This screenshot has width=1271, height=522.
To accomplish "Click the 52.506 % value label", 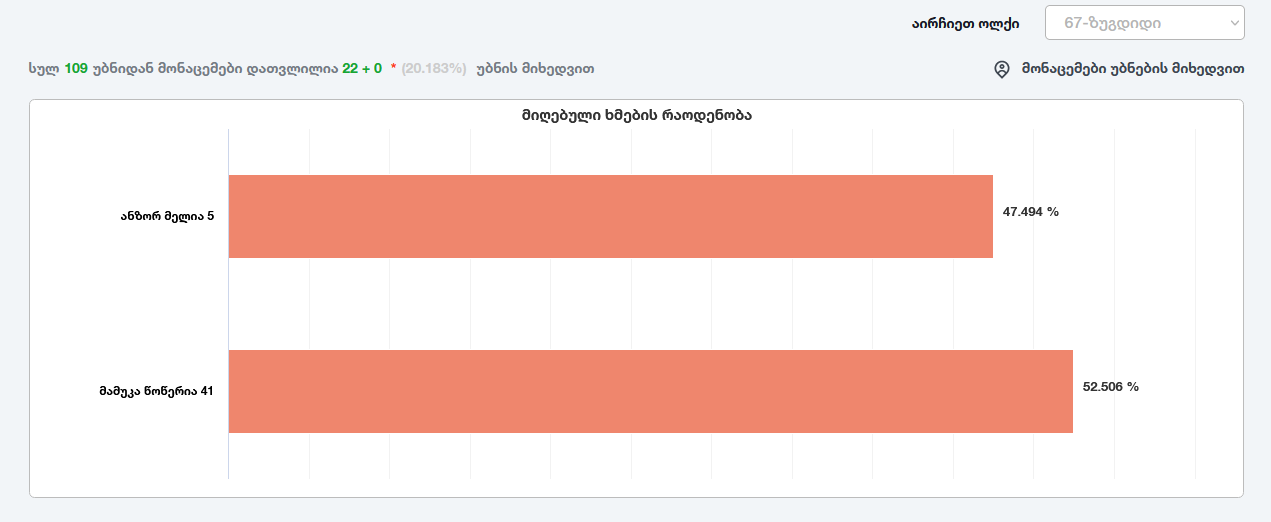I will pyautogui.click(x=1110, y=387).
